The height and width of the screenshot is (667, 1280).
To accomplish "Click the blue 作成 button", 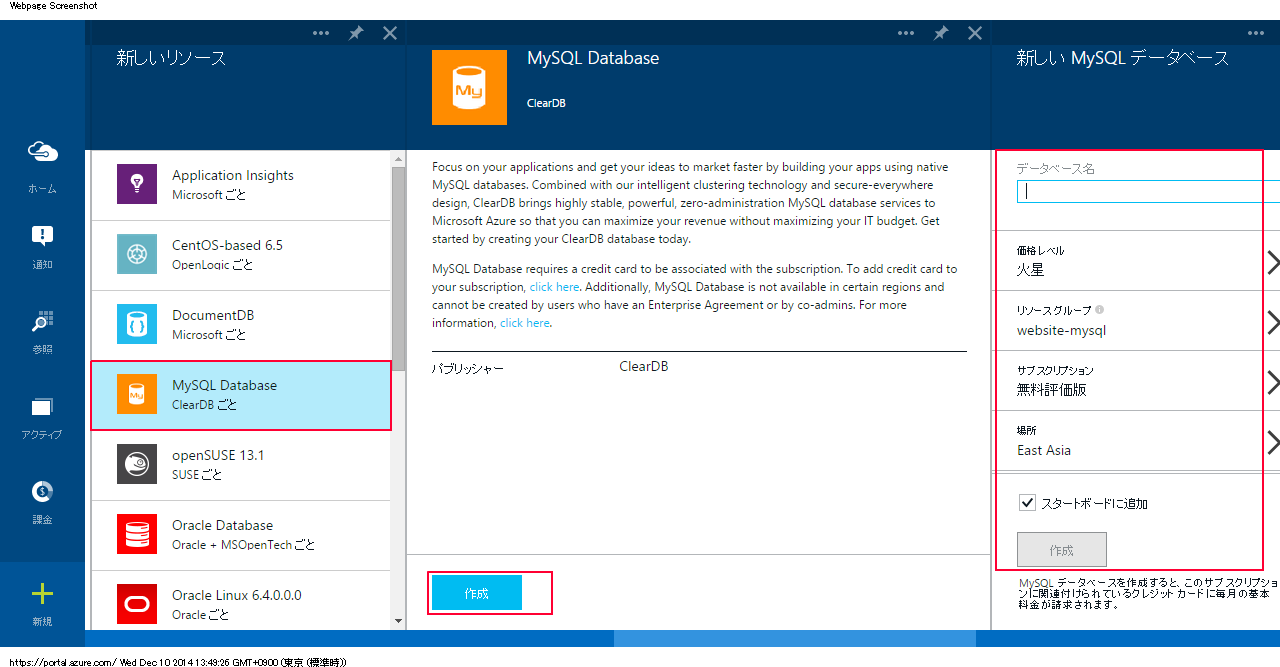I will (x=477, y=593).
